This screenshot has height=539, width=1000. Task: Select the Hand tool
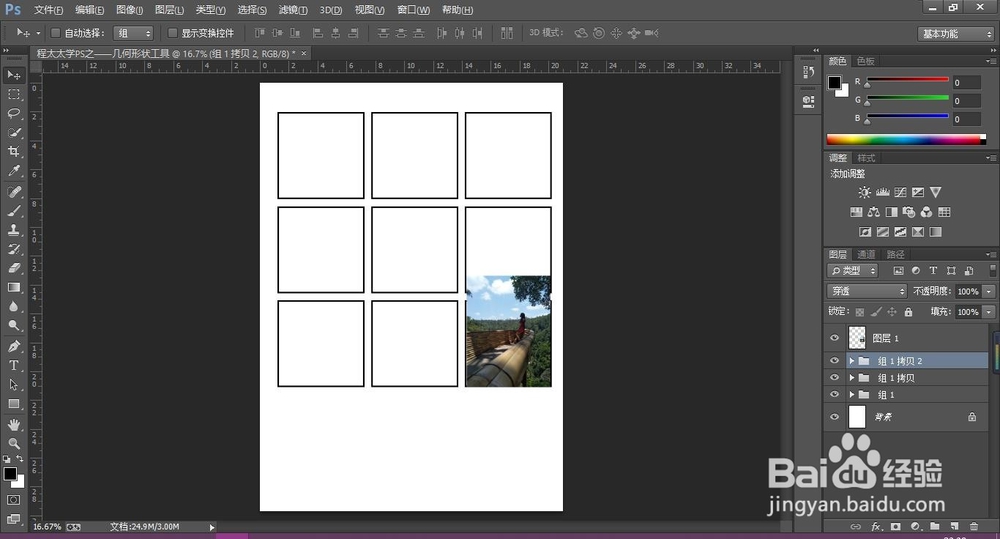(x=13, y=425)
